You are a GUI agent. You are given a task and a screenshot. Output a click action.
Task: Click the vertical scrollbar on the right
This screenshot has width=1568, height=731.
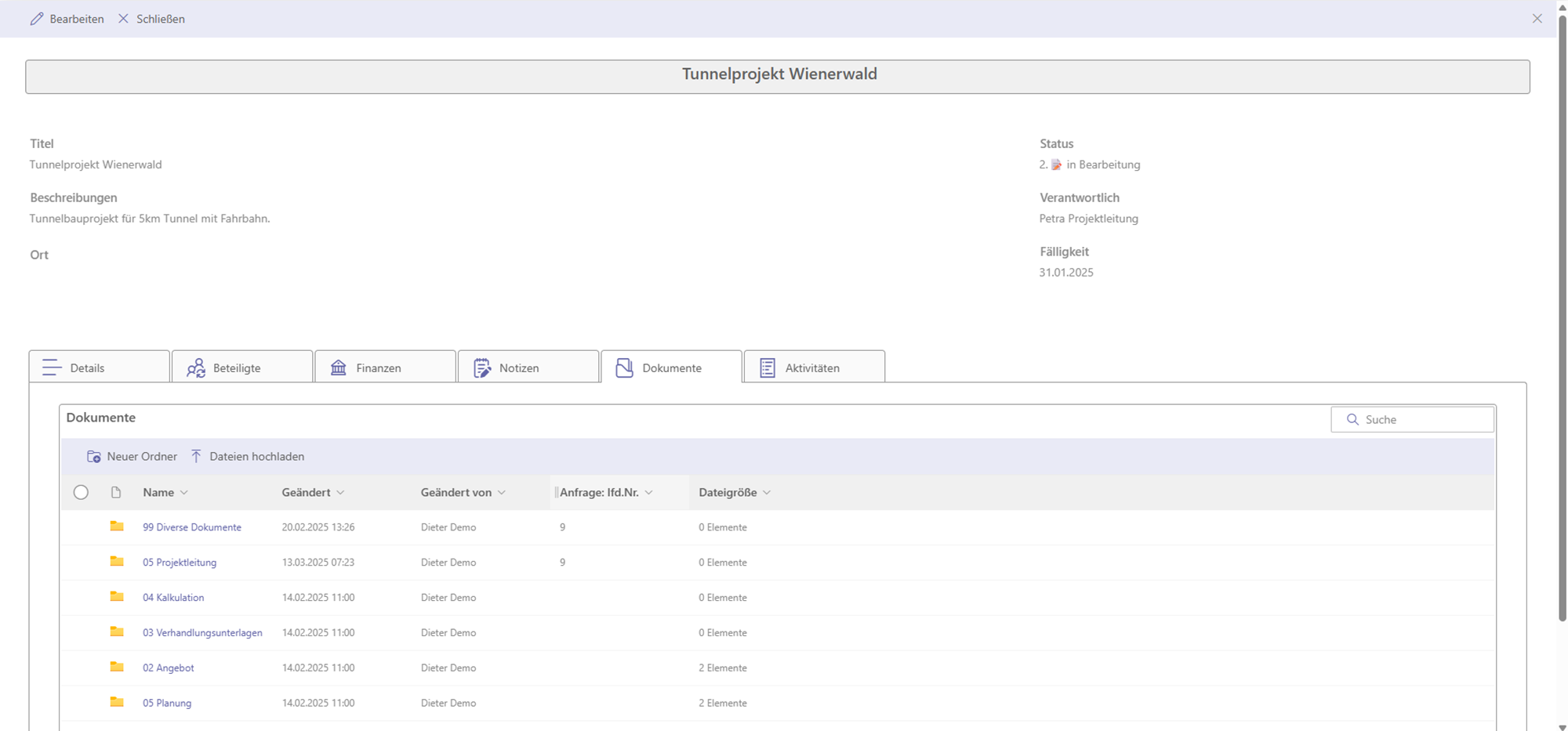click(x=1562, y=313)
